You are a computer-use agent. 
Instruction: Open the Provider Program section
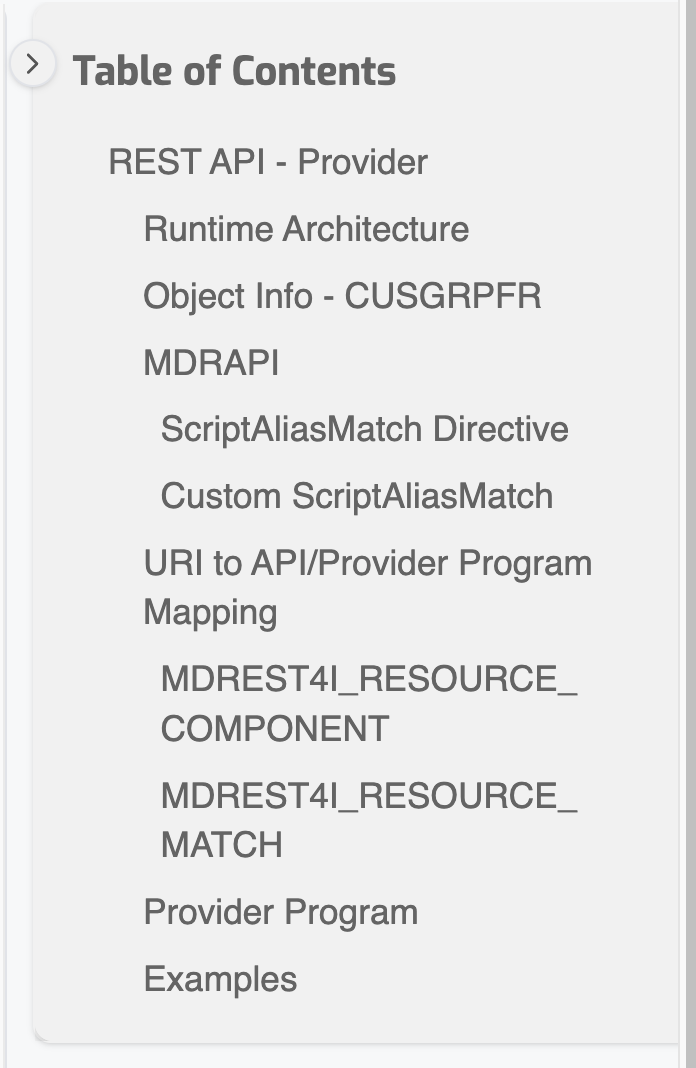pyautogui.click(x=280, y=912)
